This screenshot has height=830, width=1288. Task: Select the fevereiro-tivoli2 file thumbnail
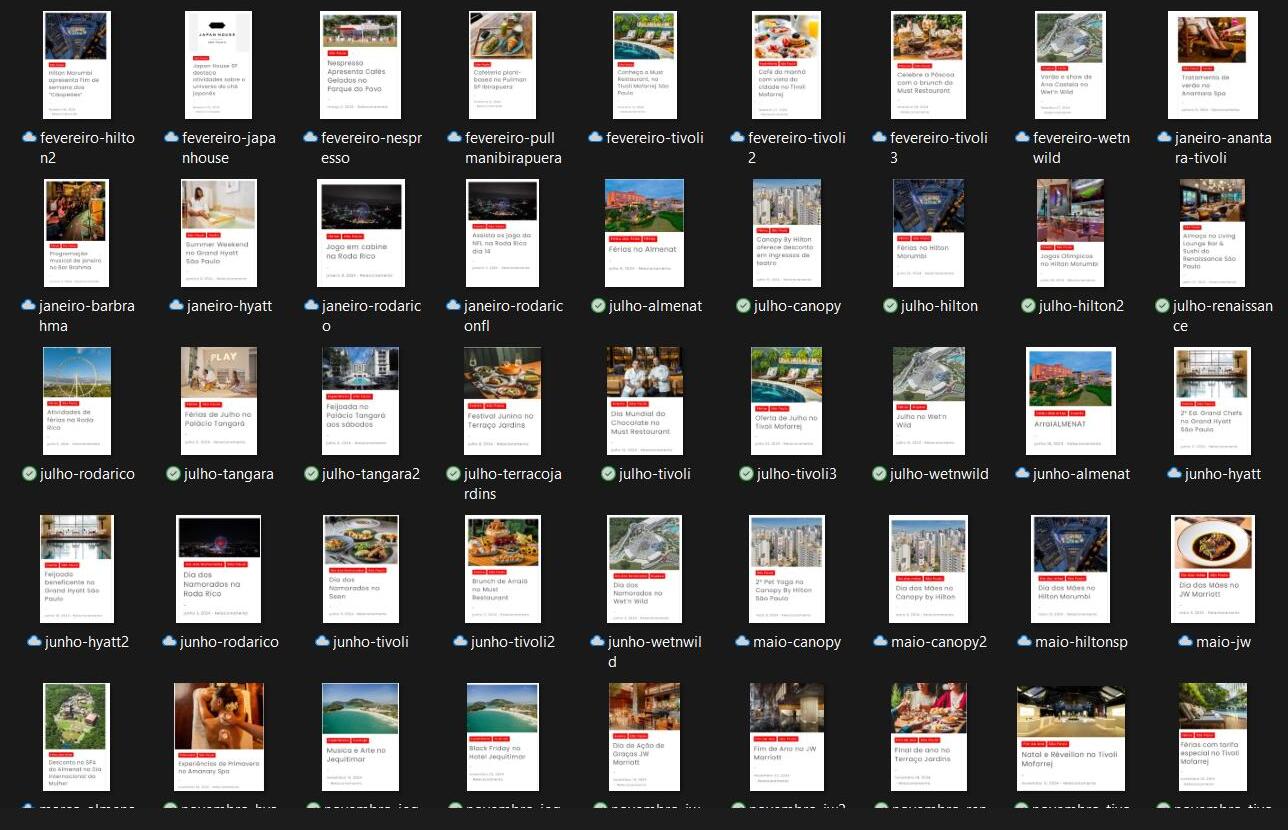786,65
